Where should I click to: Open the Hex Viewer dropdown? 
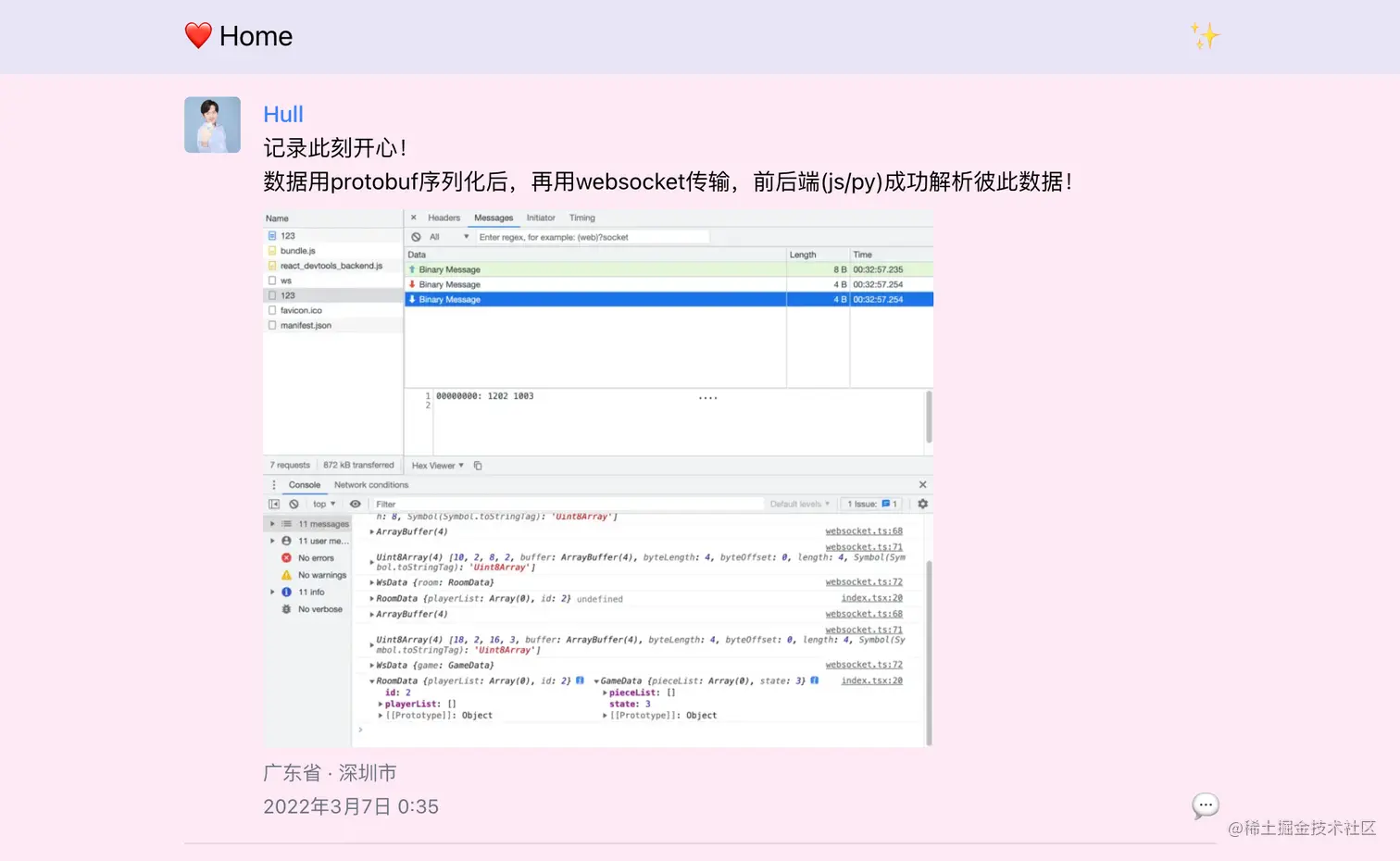(x=437, y=466)
